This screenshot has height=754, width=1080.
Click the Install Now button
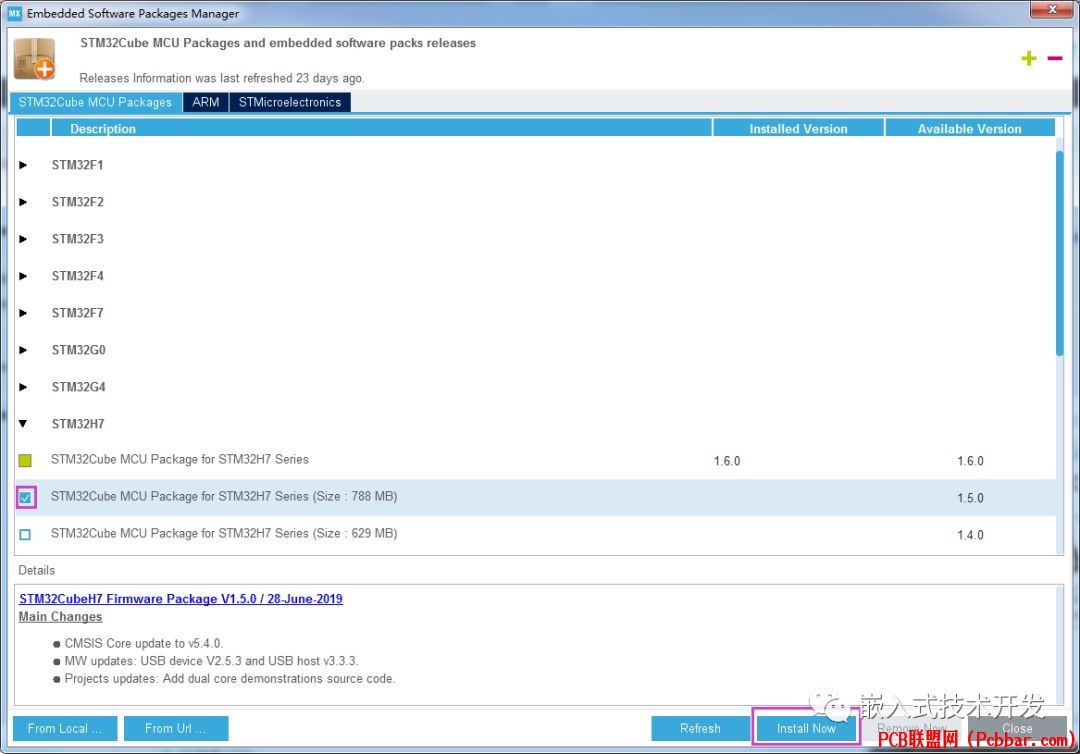pyautogui.click(x=806, y=729)
